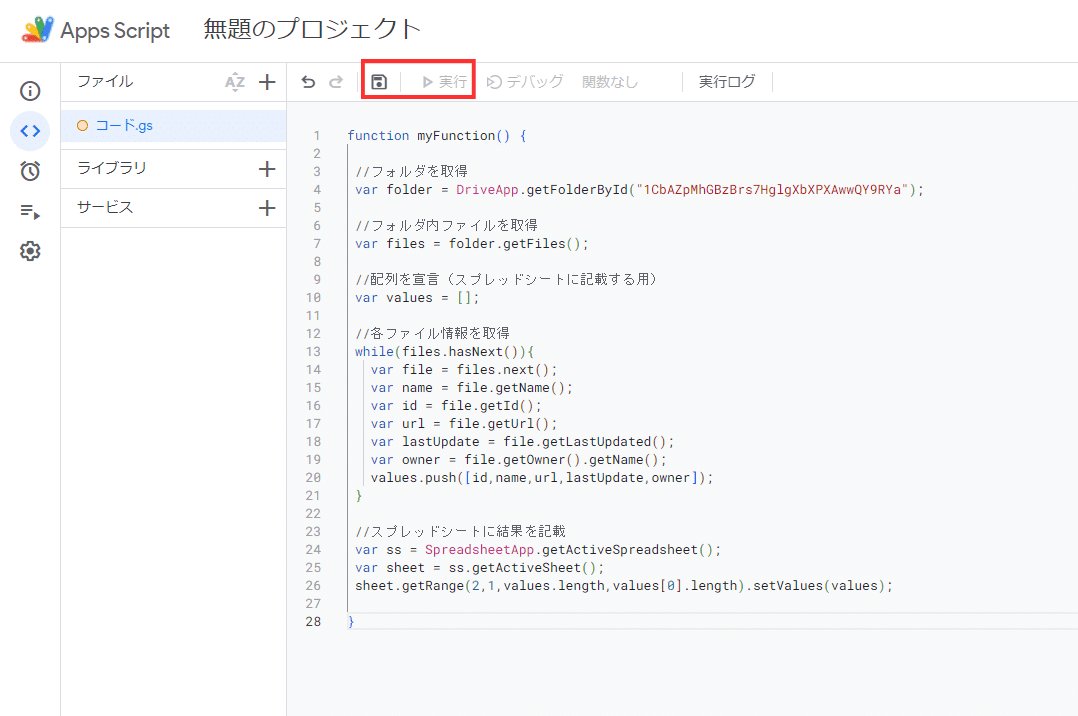Undo the last edit
This screenshot has height=716, width=1078.
pos(309,80)
